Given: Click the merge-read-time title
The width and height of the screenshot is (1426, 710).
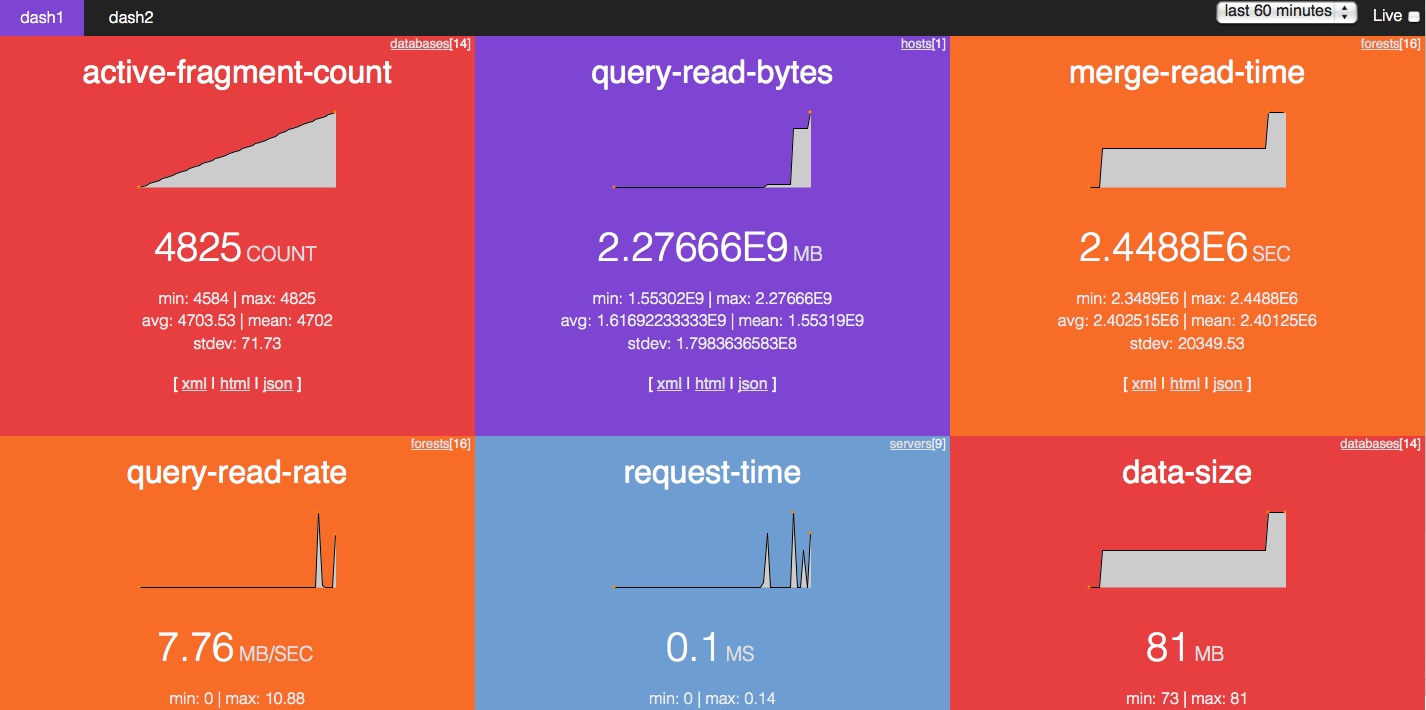Looking at the screenshot, I should 1187,72.
